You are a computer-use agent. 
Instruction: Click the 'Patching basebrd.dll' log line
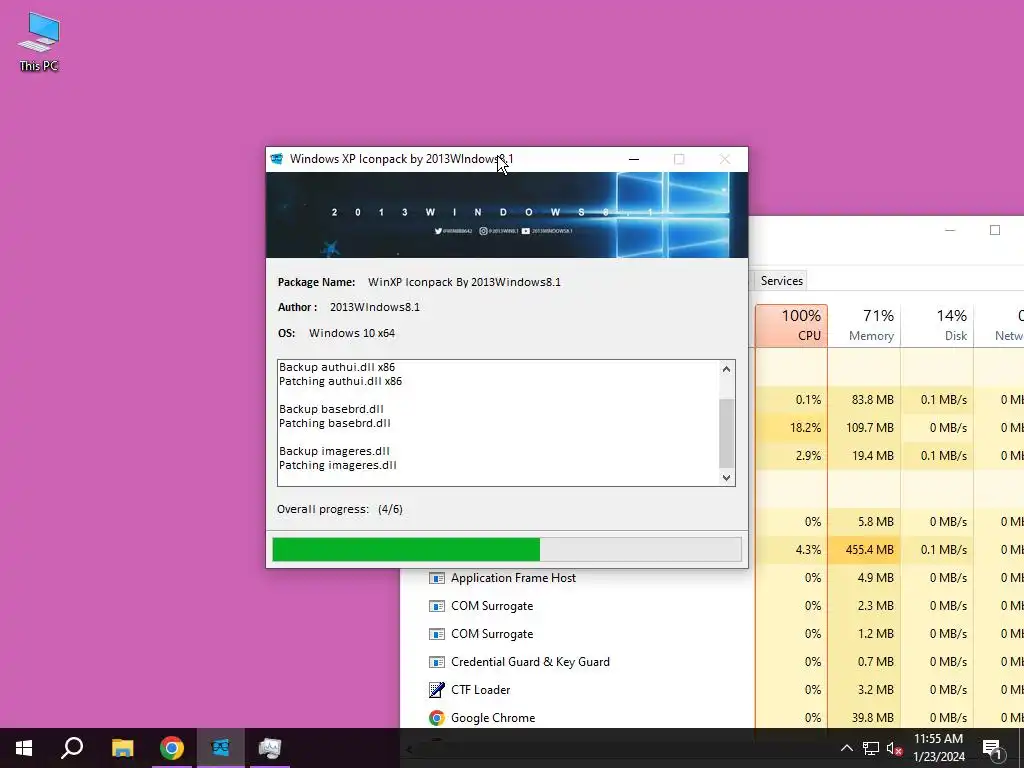[x=334, y=423]
